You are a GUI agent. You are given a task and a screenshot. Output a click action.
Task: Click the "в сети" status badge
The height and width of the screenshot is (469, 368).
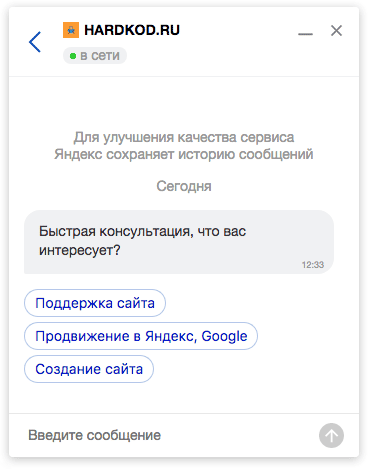tap(95, 56)
